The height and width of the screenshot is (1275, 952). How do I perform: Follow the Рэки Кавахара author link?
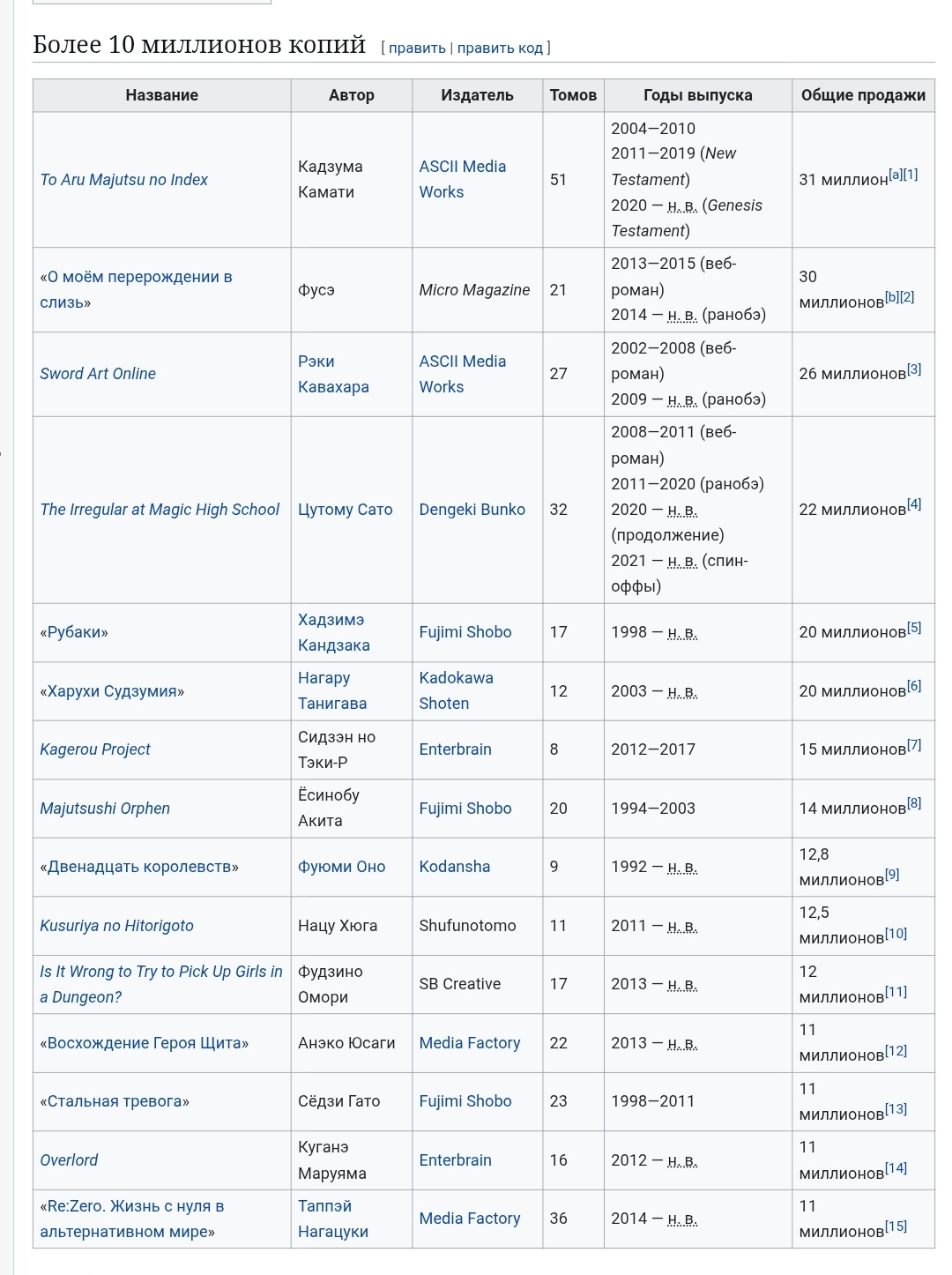click(333, 374)
